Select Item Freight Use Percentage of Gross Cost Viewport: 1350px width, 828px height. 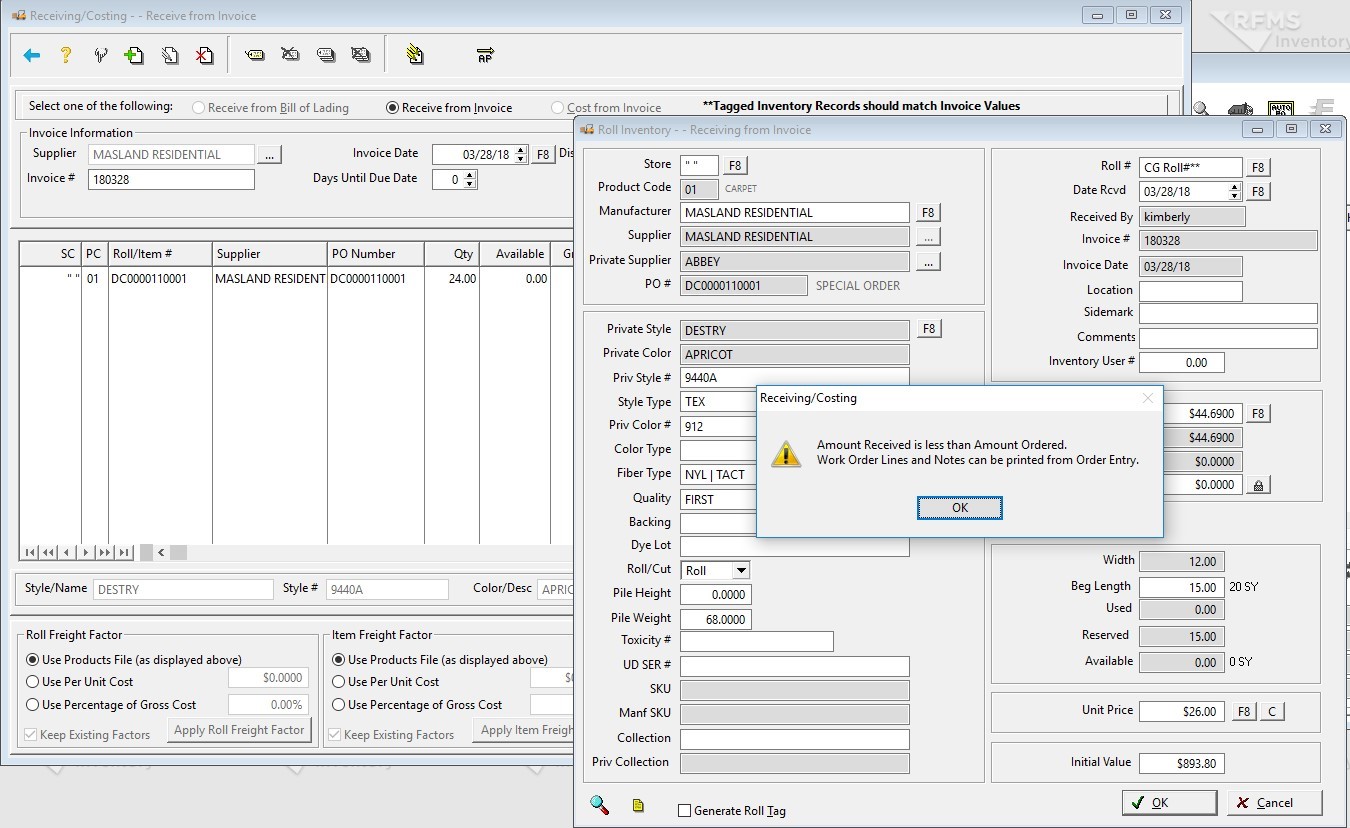pos(417,705)
